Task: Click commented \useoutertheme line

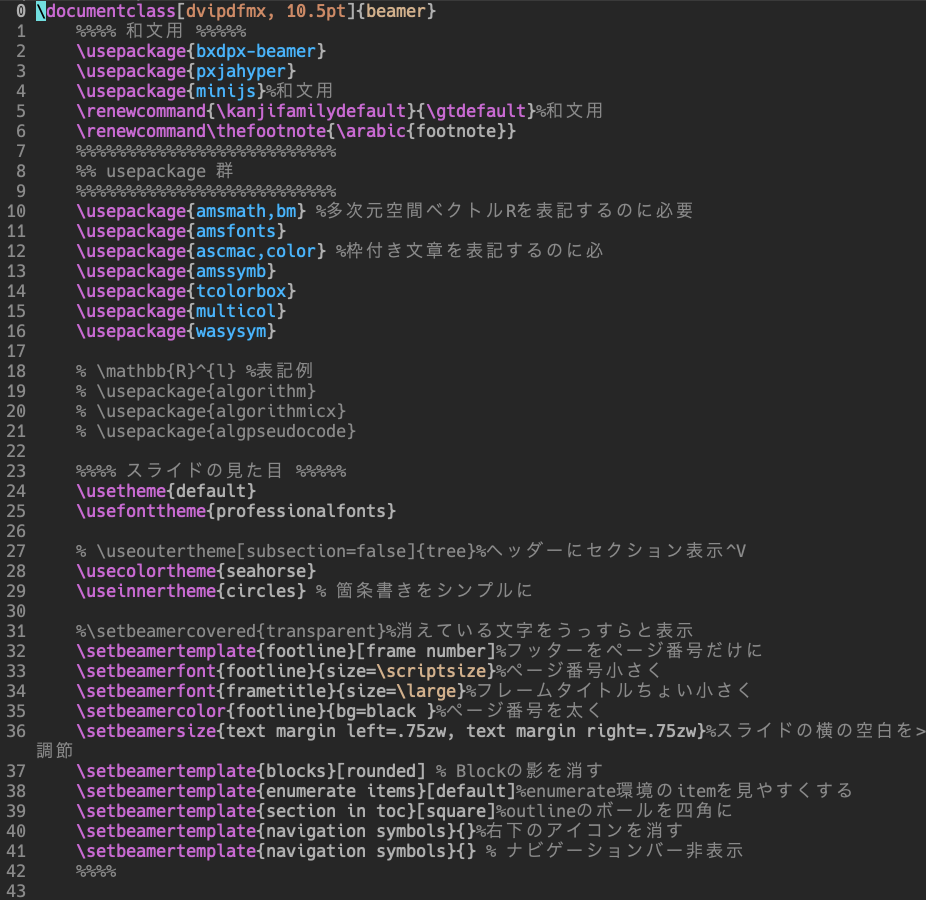Action: pos(411,551)
